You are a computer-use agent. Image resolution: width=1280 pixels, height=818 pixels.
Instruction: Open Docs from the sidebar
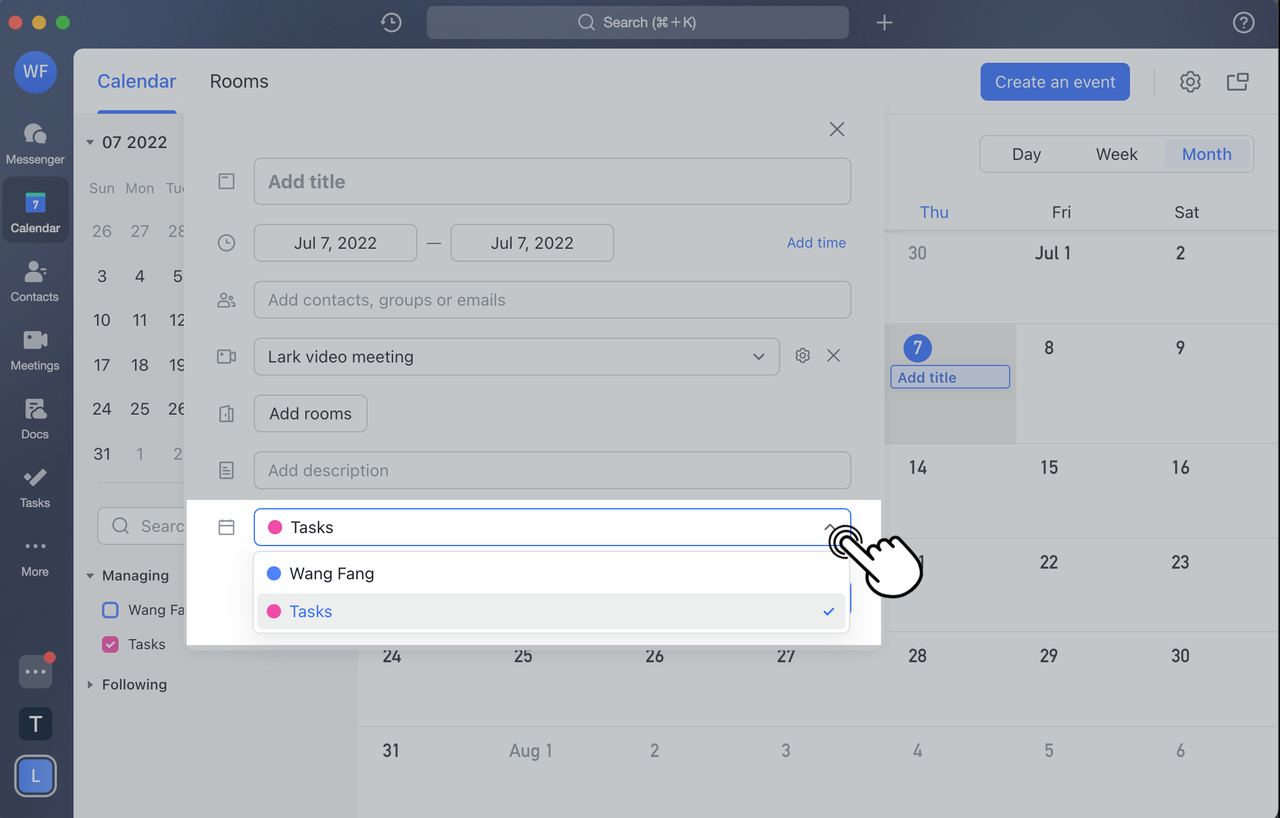point(35,419)
